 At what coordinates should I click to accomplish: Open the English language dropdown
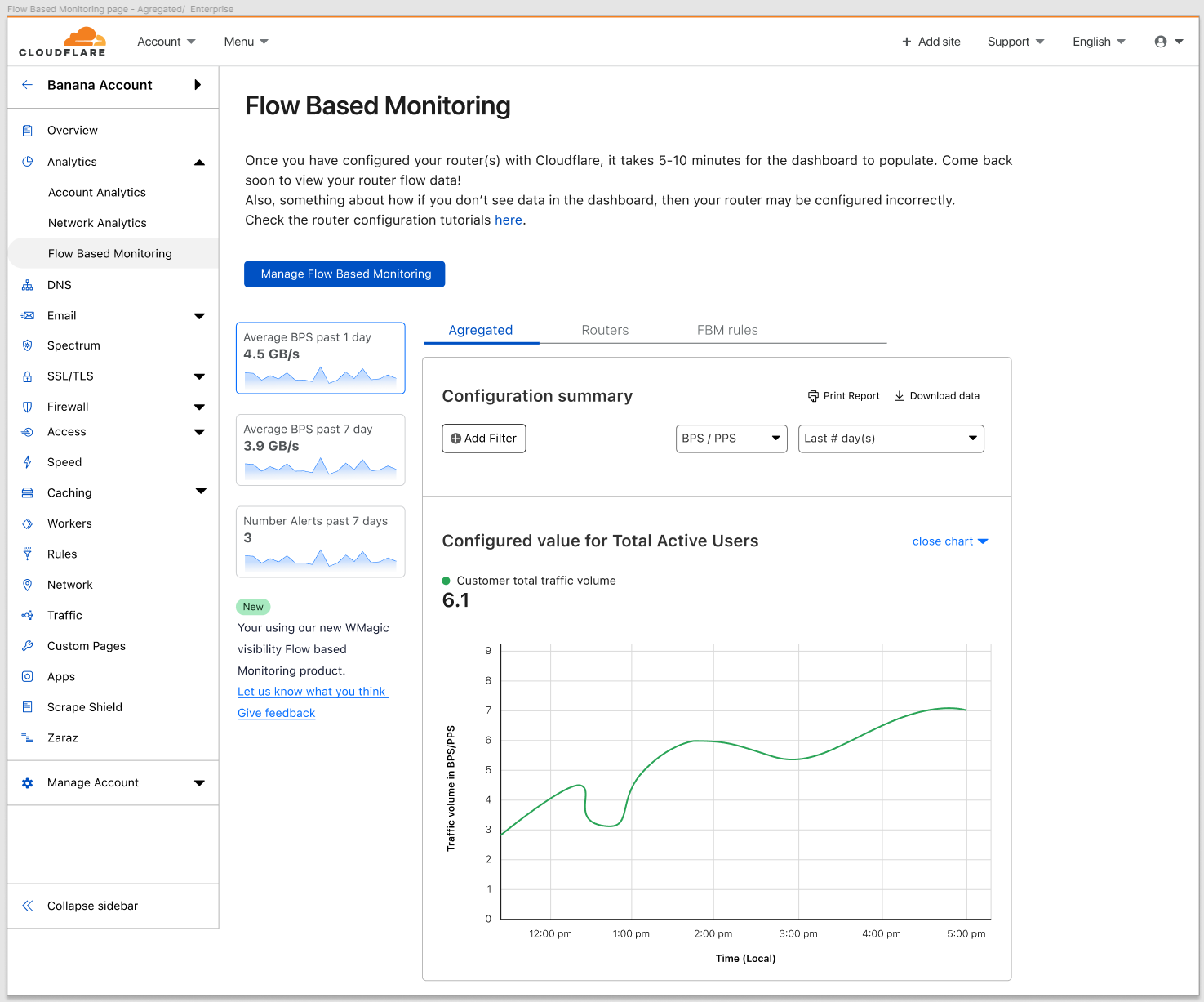tap(1099, 42)
